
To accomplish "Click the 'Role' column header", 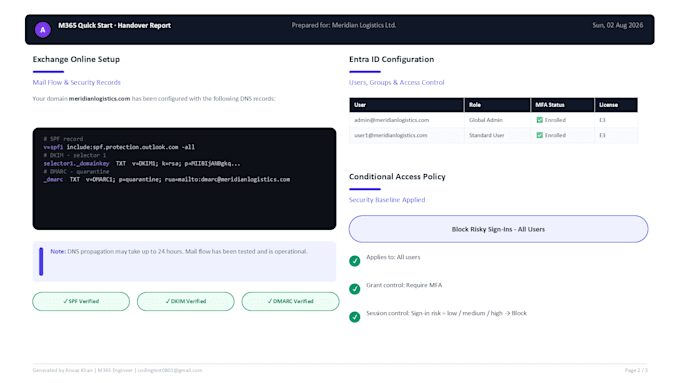I will point(497,105).
